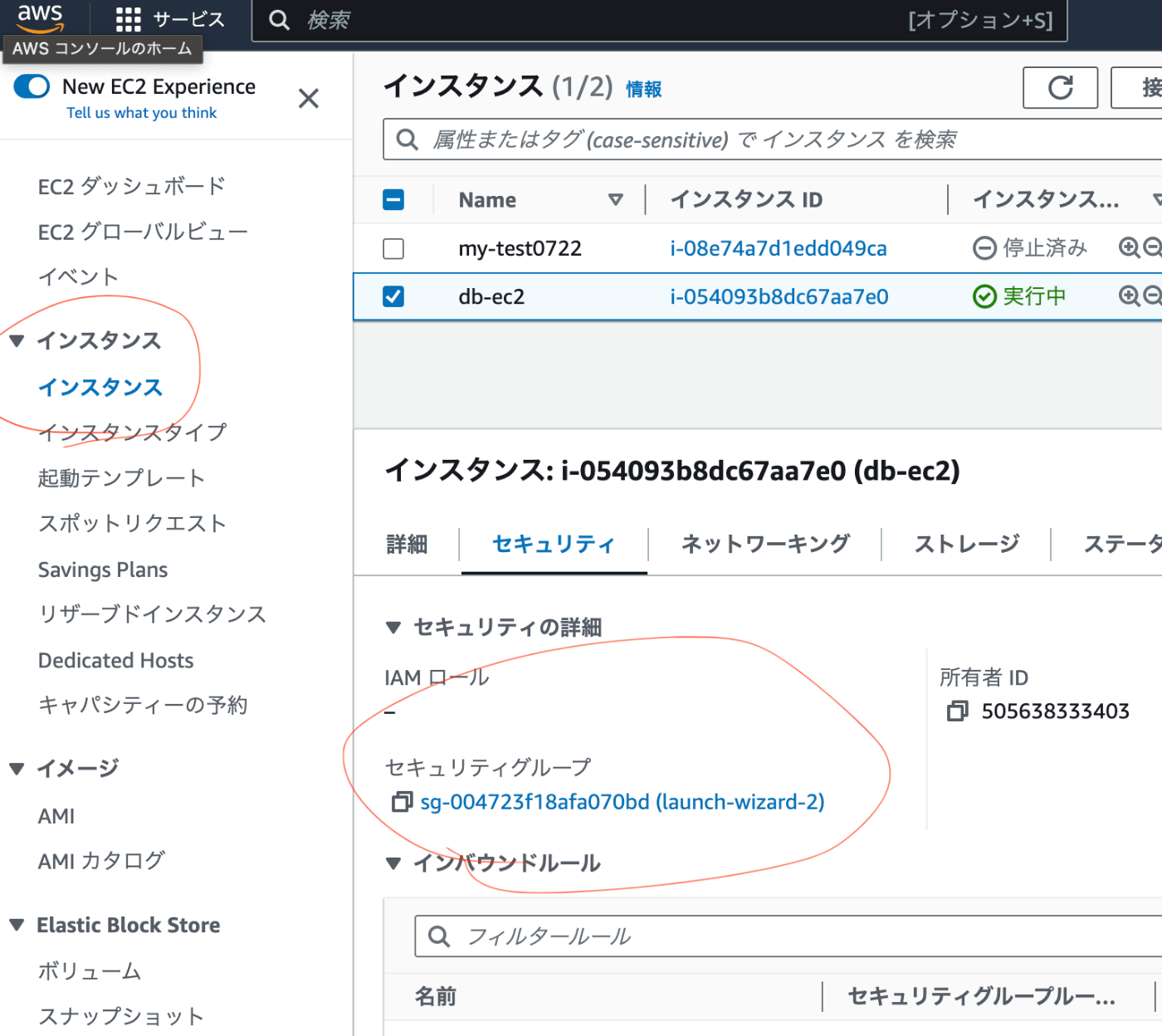Click the セキュリティグループルー... column header

click(981, 996)
